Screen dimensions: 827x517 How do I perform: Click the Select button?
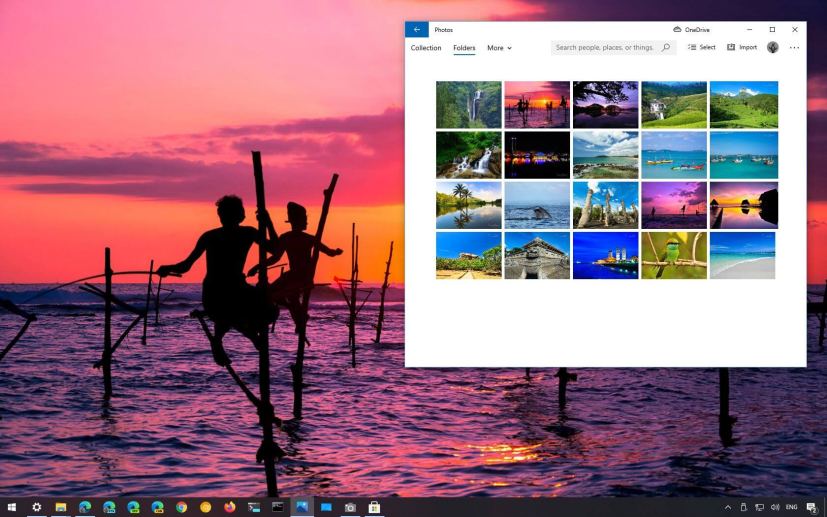tap(702, 48)
